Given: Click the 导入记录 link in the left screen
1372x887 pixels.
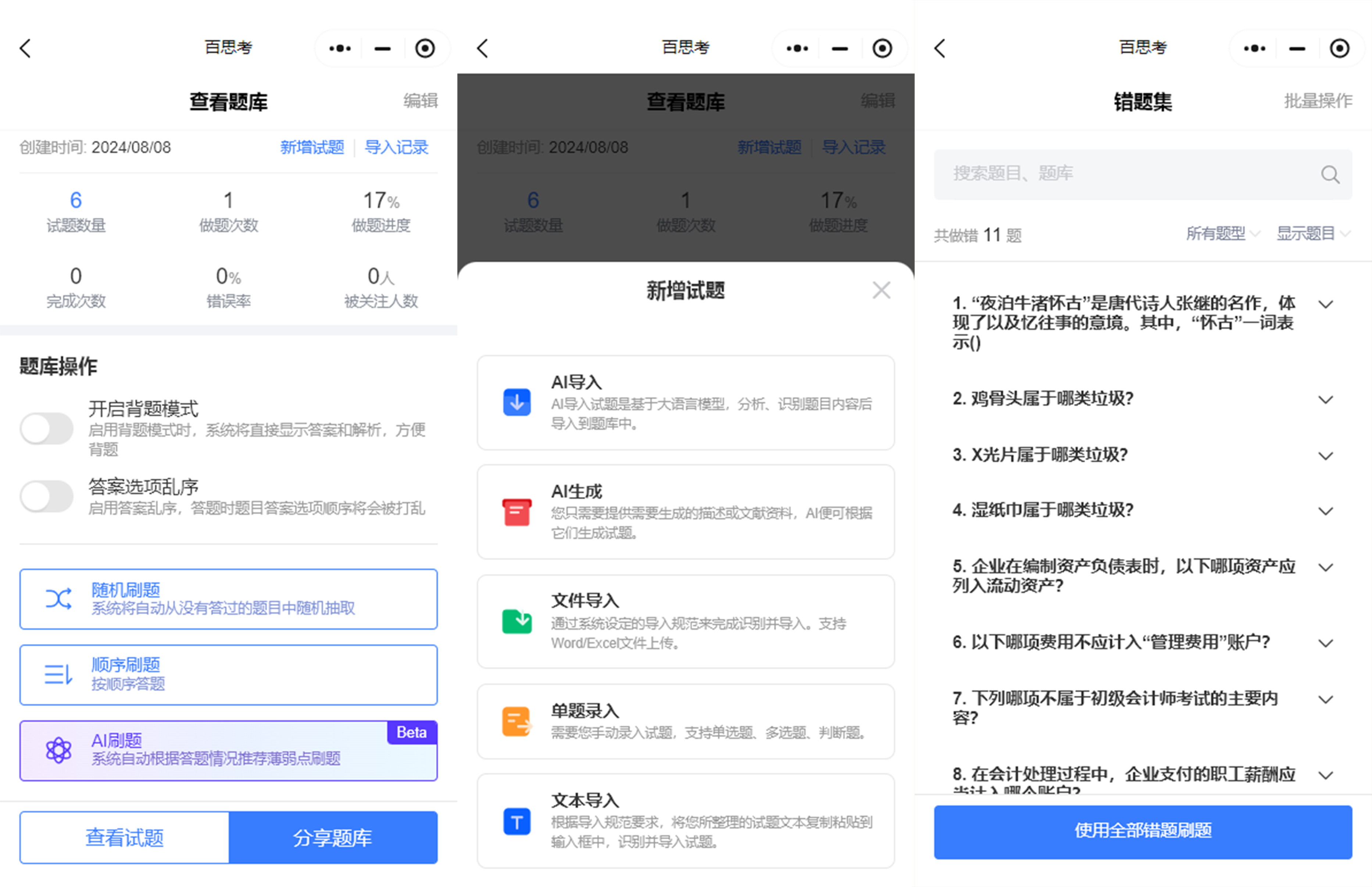Looking at the screenshot, I should click(396, 147).
